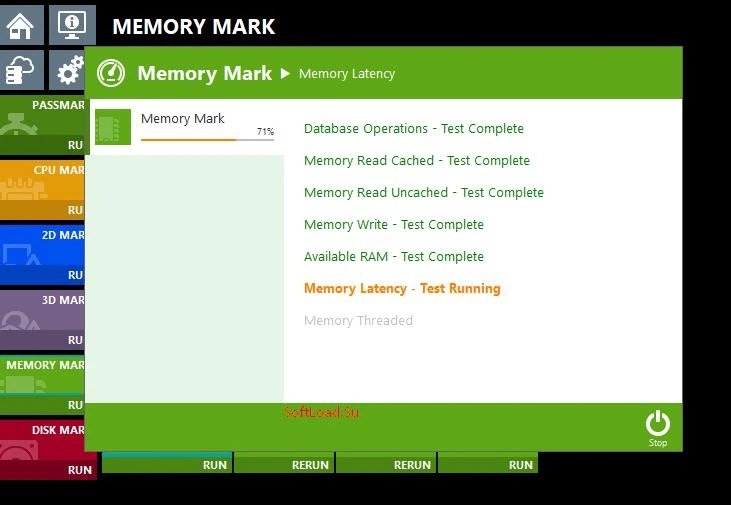Click 'Memory Read Cached - Test Complete' line
Image resolution: width=731 pixels, height=505 pixels.
click(417, 161)
